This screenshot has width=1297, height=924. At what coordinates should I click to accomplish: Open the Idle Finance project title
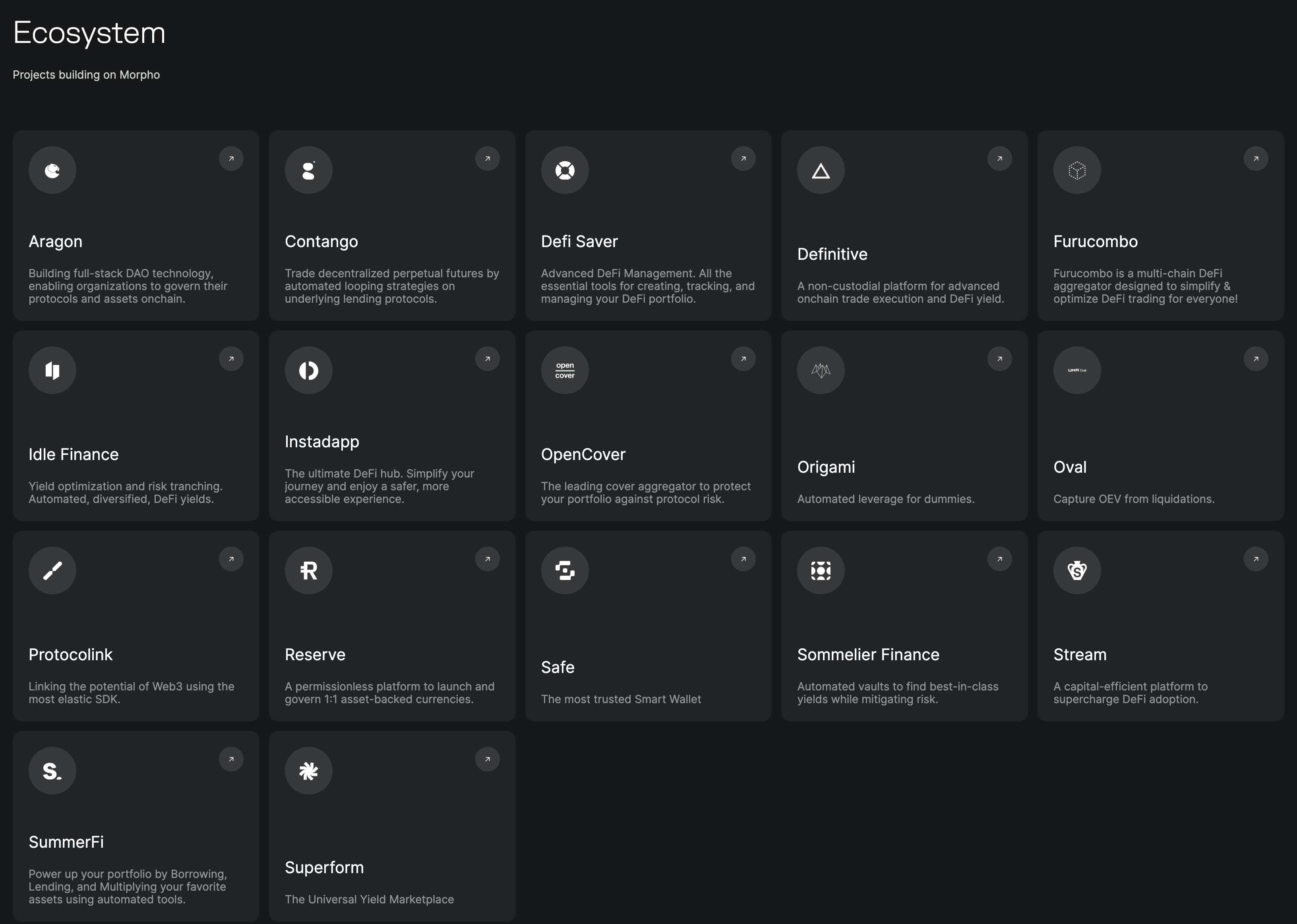(x=74, y=454)
